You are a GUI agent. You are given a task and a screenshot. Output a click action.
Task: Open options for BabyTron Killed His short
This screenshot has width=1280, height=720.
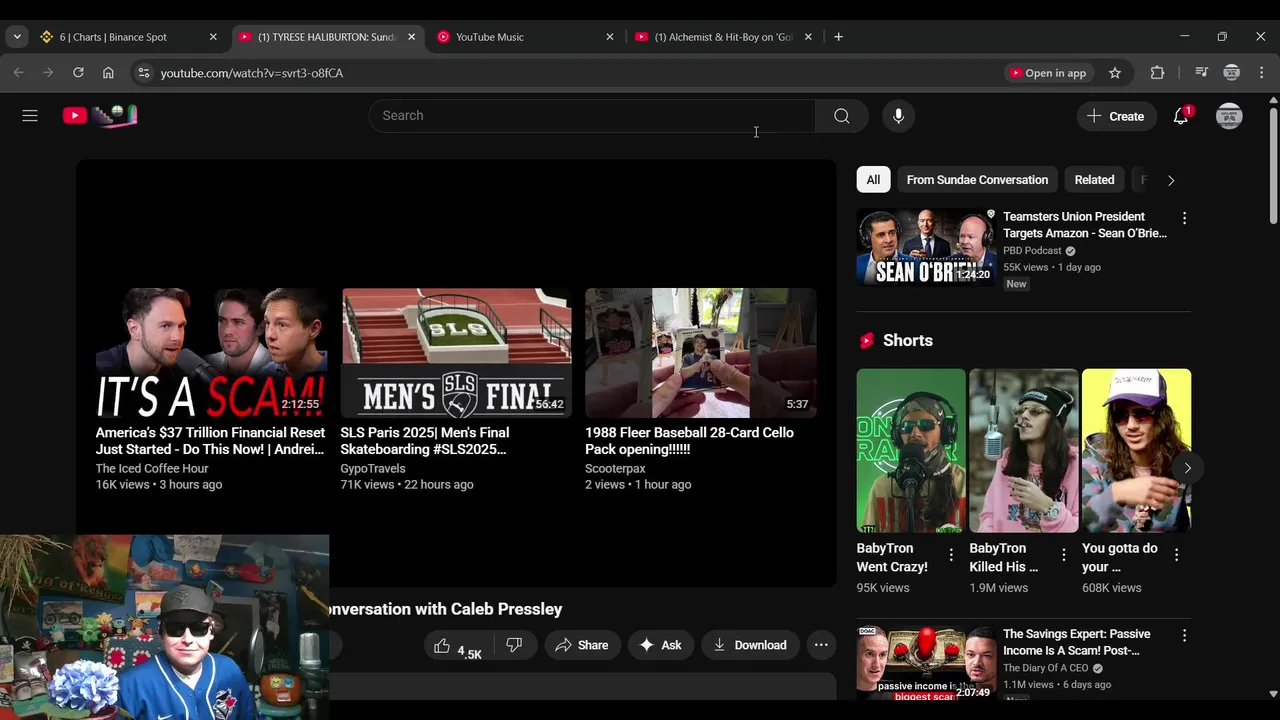pyautogui.click(x=1064, y=554)
